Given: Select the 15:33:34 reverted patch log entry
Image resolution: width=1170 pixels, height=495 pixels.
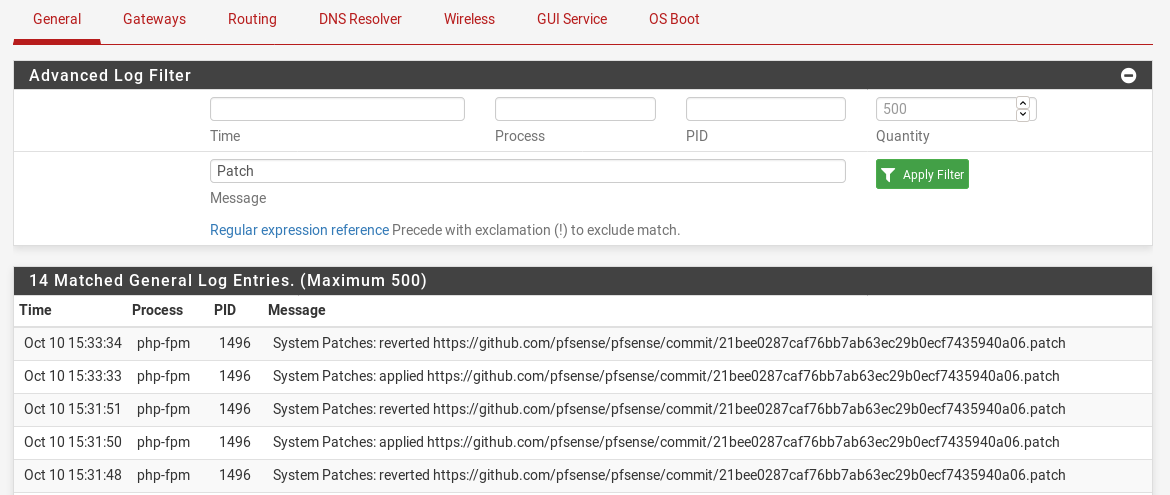Looking at the screenshot, I should click(669, 343).
